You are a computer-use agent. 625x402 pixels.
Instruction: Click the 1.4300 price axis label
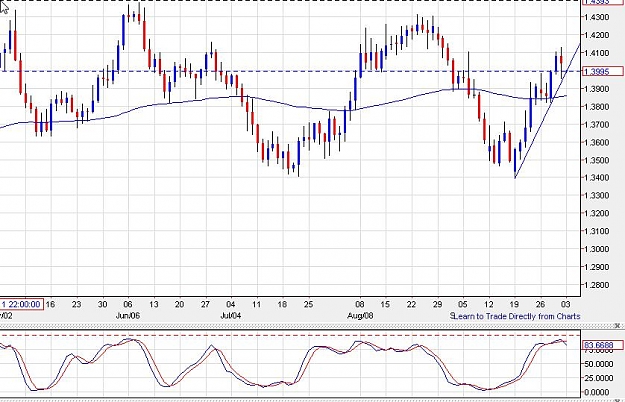[x=597, y=17]
